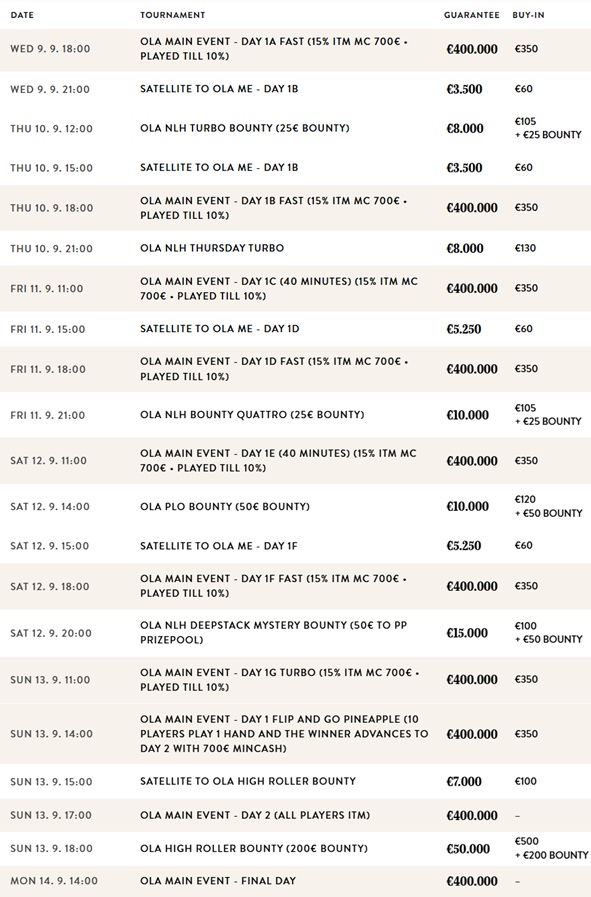Viewport: 591px width, 897px height.
Task: Click the BUY-IN column header
Action: coord(528,15)
